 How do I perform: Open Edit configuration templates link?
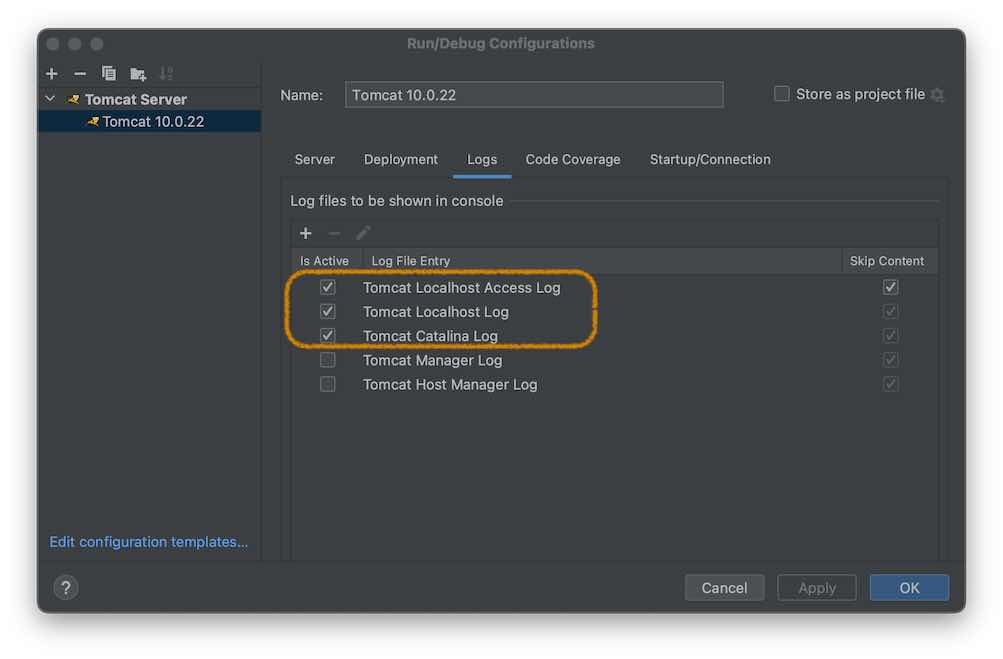[148, 542]
